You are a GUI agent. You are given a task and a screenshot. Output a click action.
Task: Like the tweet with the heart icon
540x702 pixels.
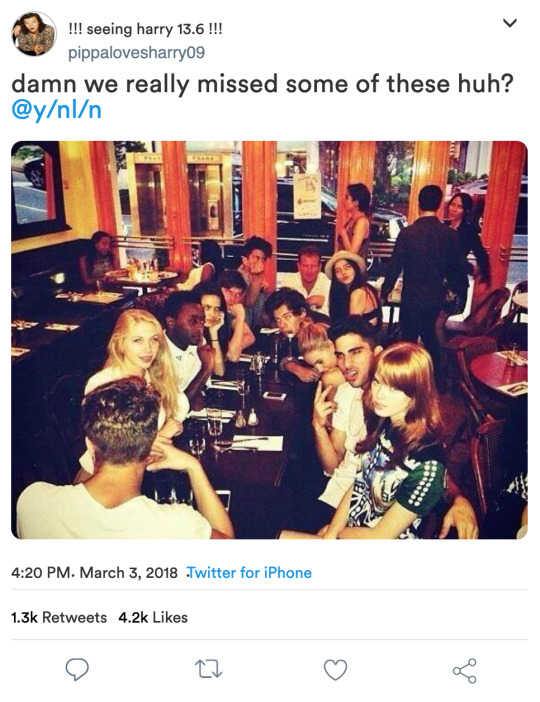tap(335, 670)
